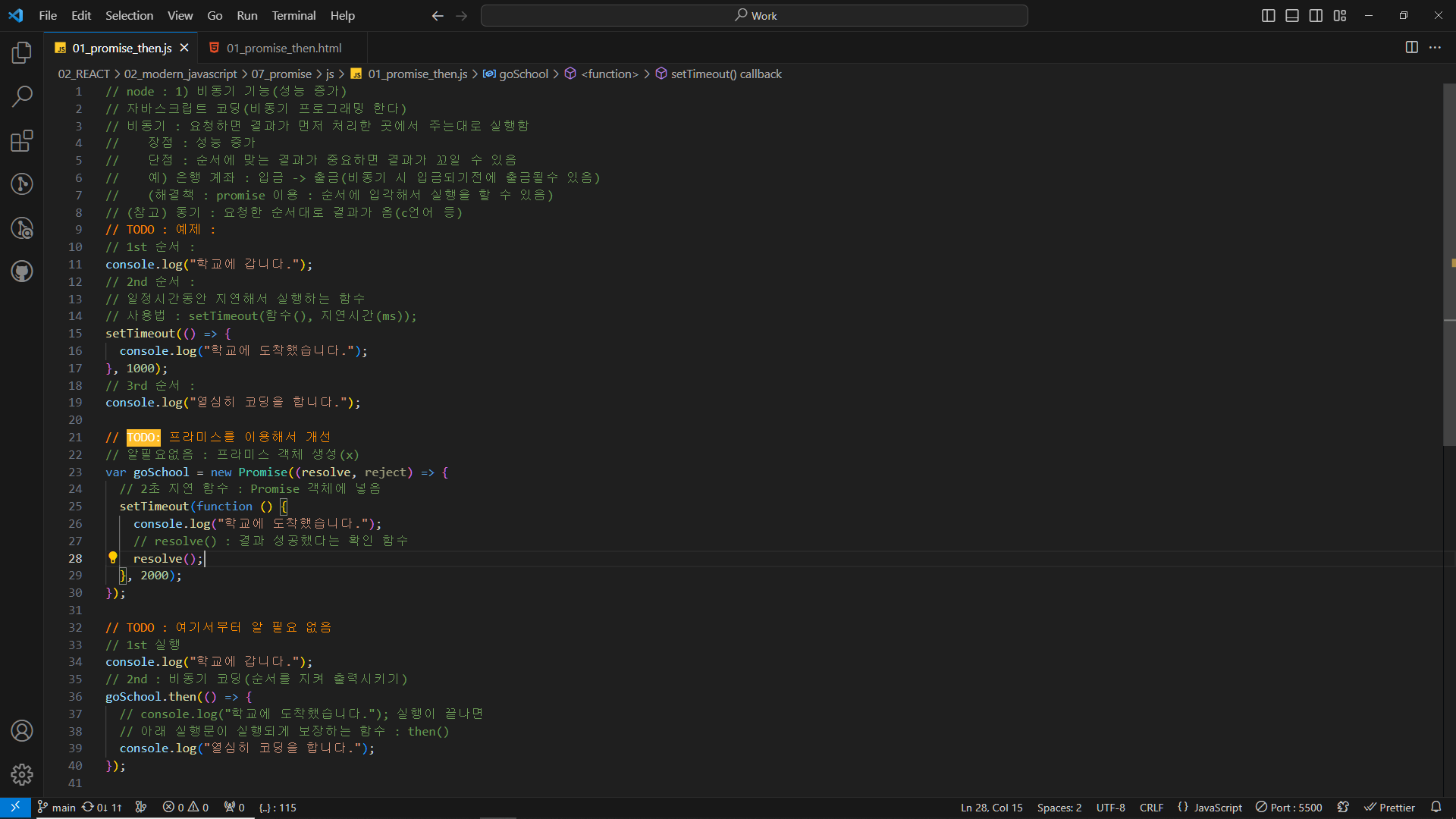Image resolution: width=1456 pixels, height=819 pixels.
Task: Toggle the bottom panel layout
Action: 1292,15
